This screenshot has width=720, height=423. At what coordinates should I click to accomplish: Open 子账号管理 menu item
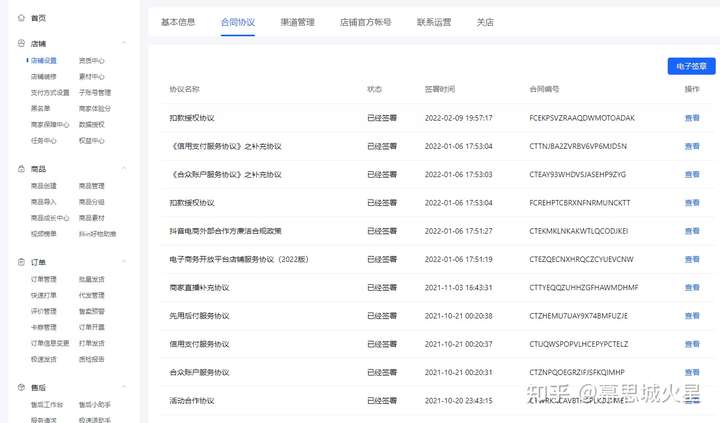(95, 93)
